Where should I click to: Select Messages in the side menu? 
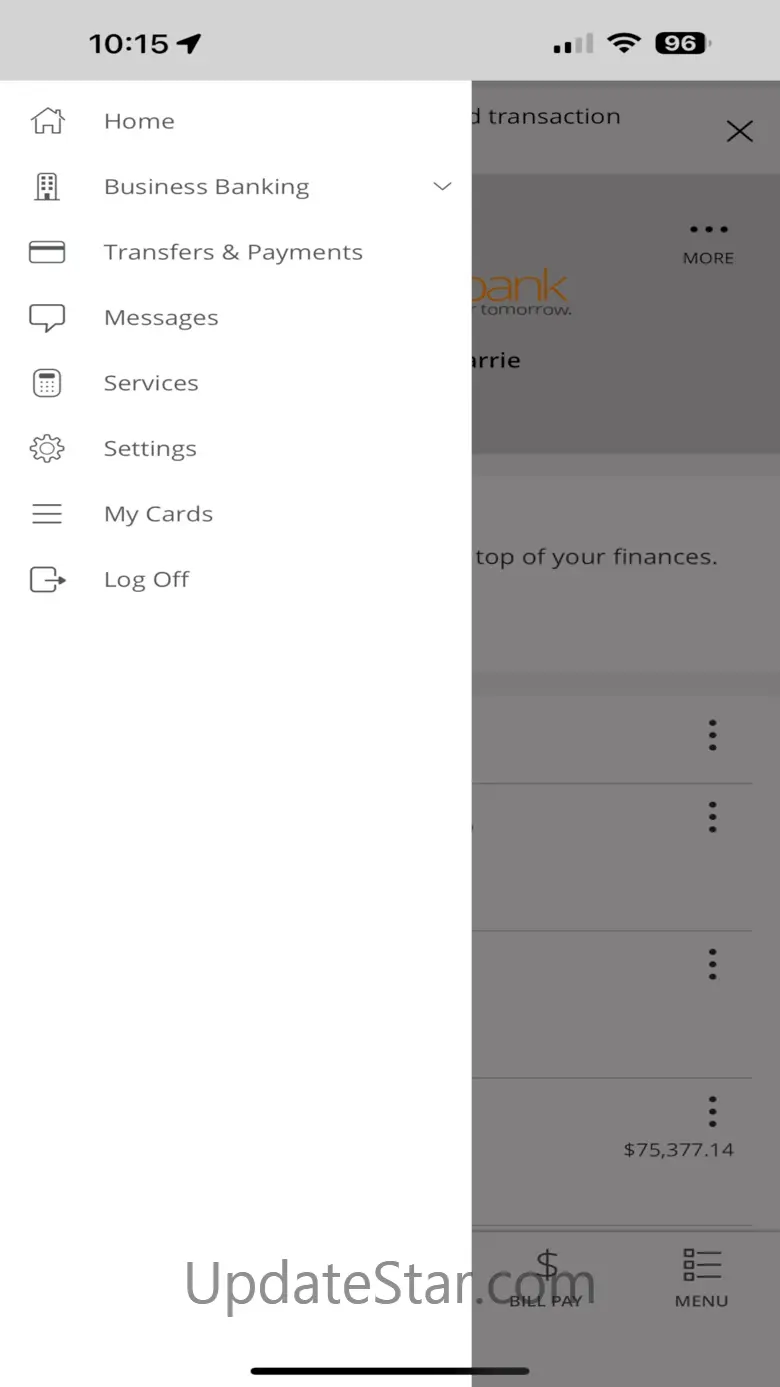pyautogui.click(x=161, y=318)
